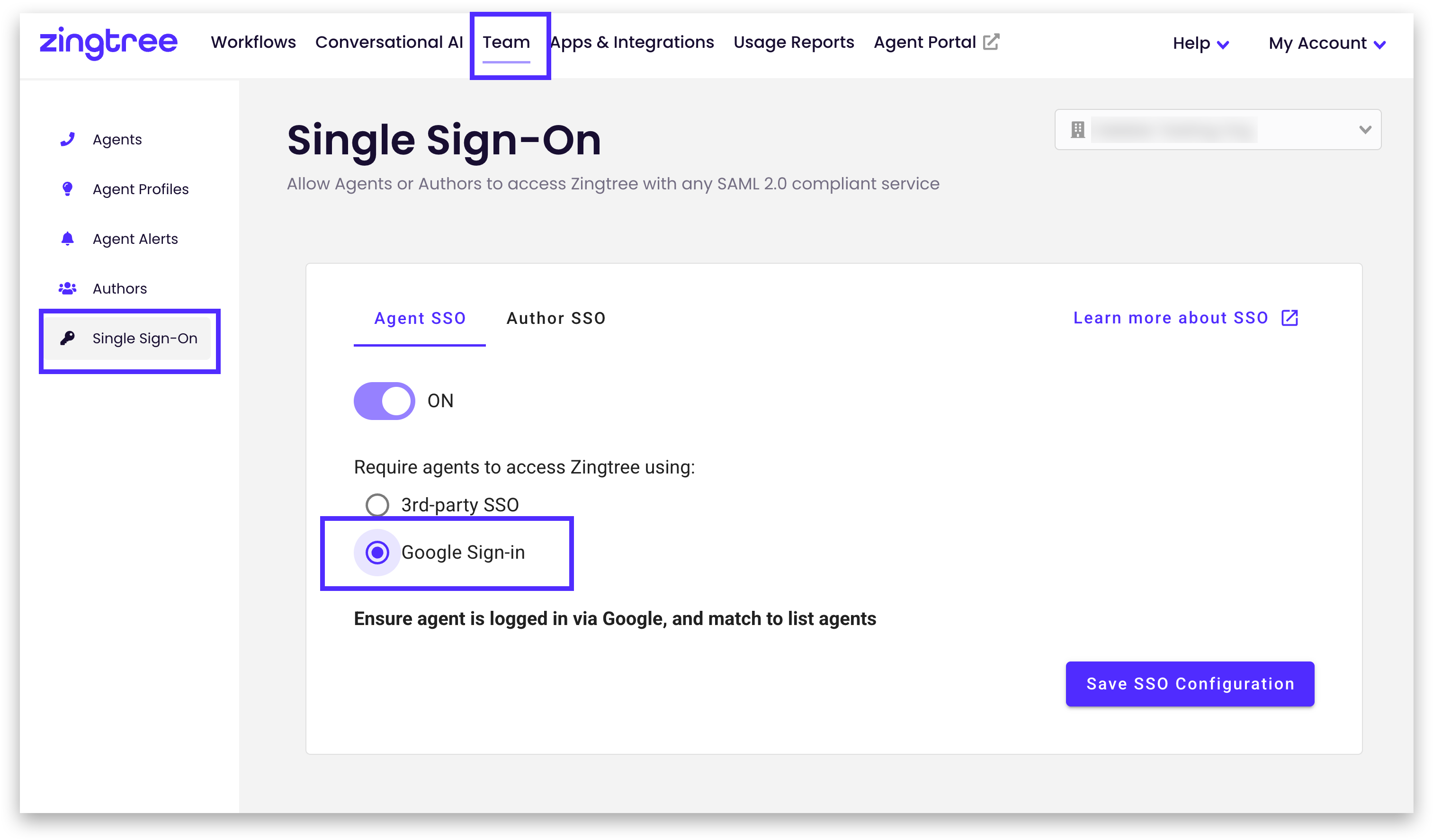Expand the organization selector dropdown chevron
1433x840 pixels.
pyautogui.click(x=1365, y=130)
